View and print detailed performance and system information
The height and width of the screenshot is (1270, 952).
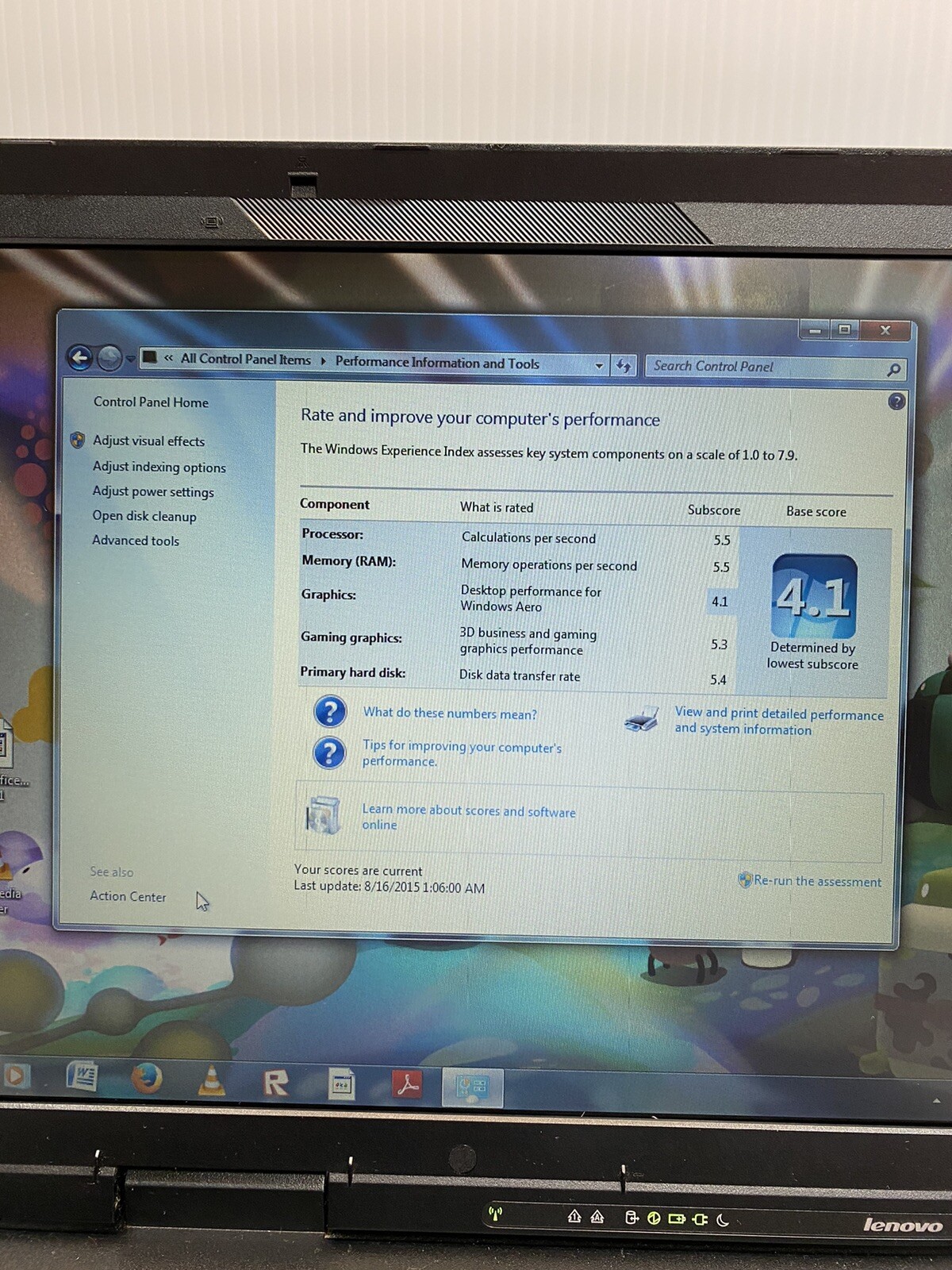(779, 722)
